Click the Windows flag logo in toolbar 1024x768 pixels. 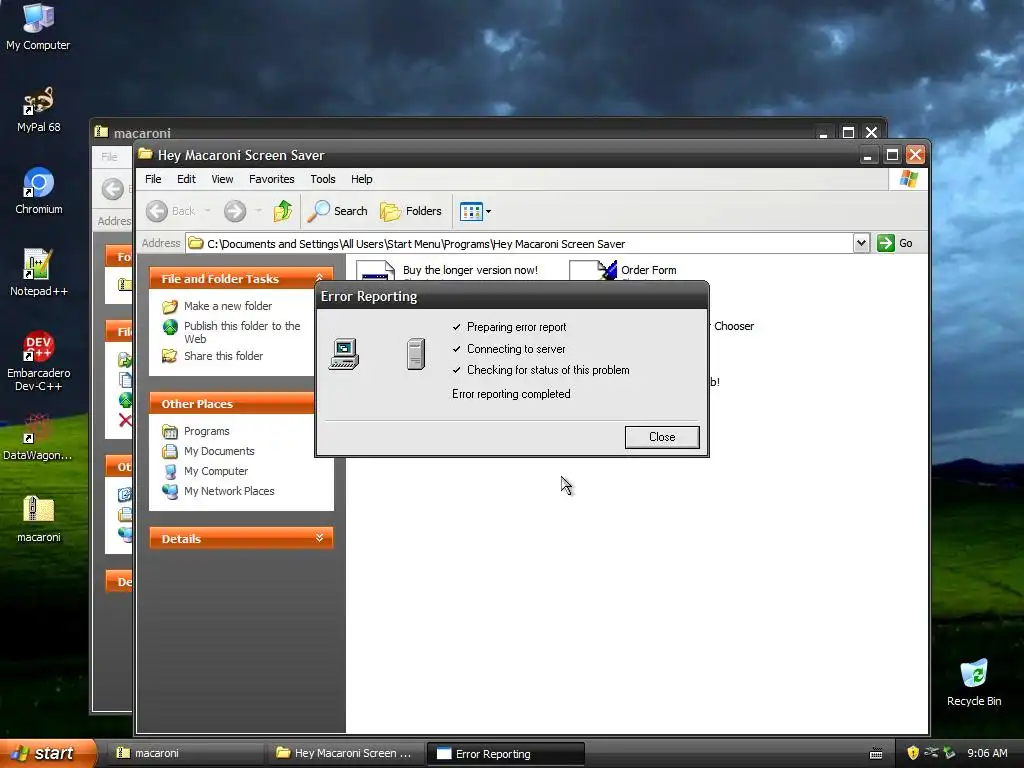tap(908, 179)
